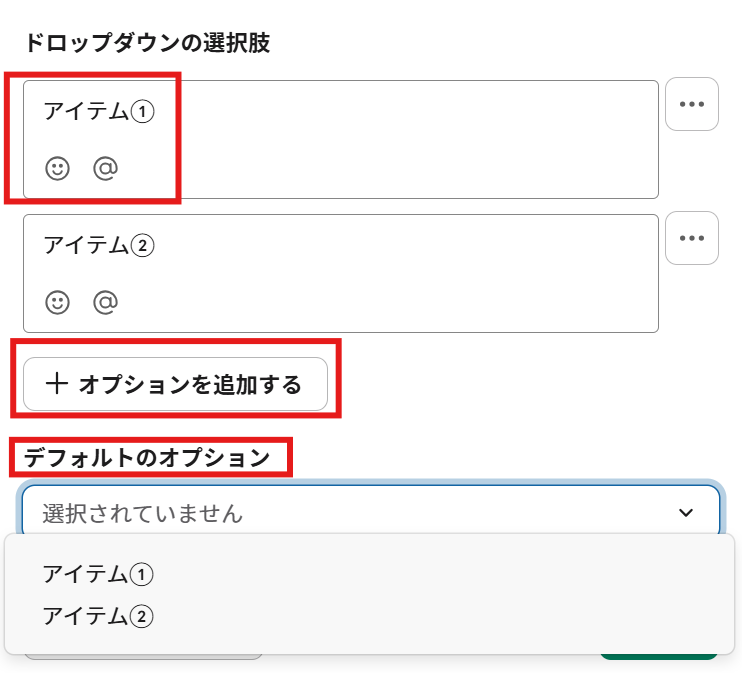
Task: Choose アイテム① from the dropdown list
Action: 99,574
